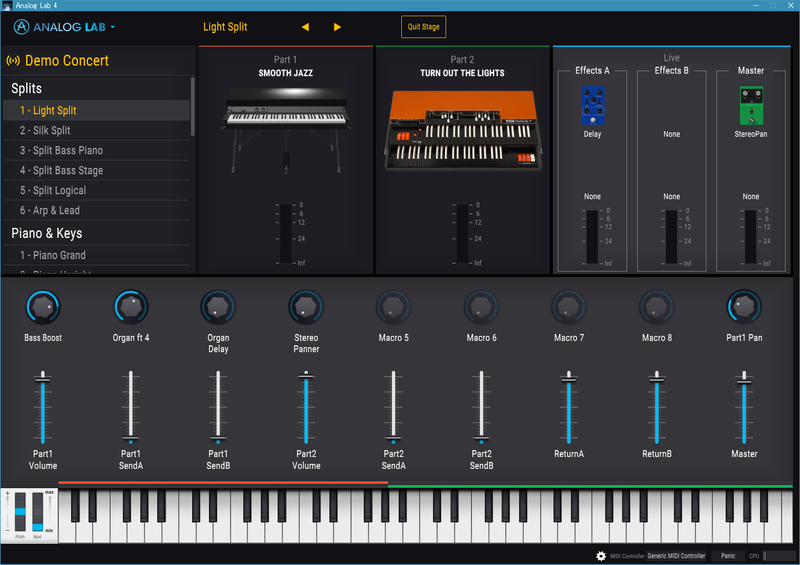Click the Part 2 level meter
Screen dimensions: 800x565
click(x=462, y=234)
